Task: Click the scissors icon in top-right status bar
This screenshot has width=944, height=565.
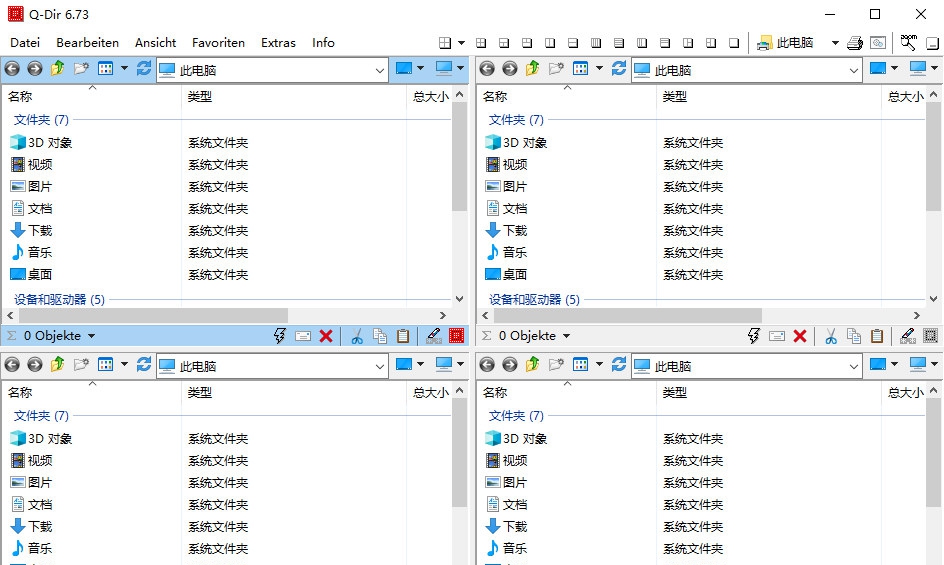Action: (x=831, y=336)
